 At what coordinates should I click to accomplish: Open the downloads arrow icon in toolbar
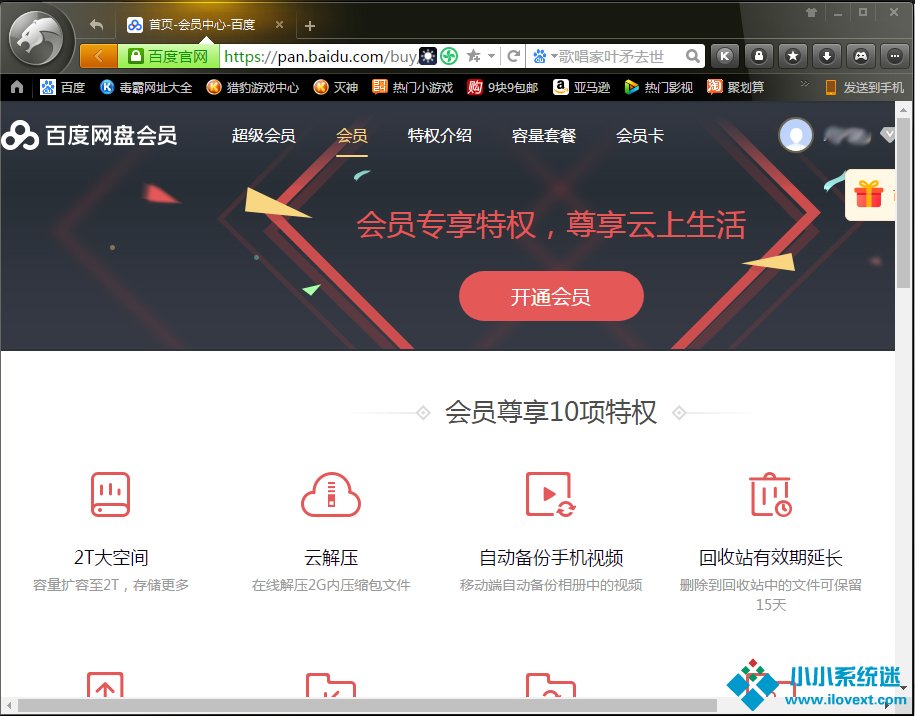[826, 56]
